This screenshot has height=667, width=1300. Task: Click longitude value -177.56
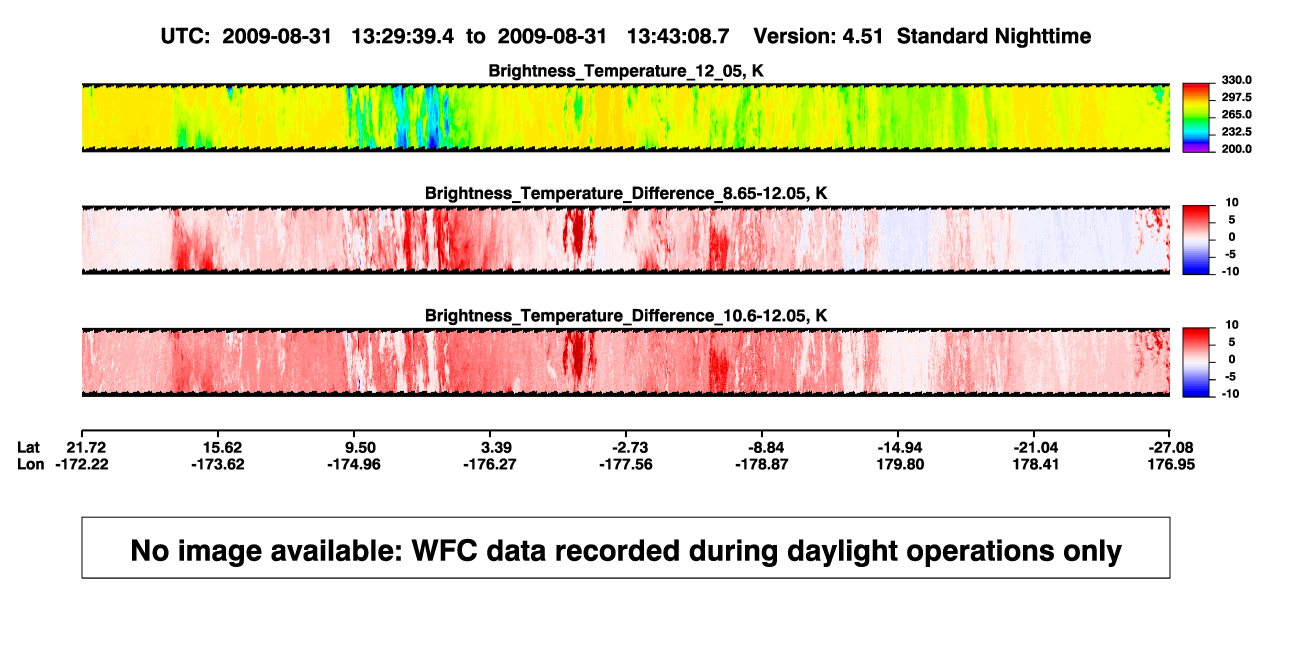626,464
